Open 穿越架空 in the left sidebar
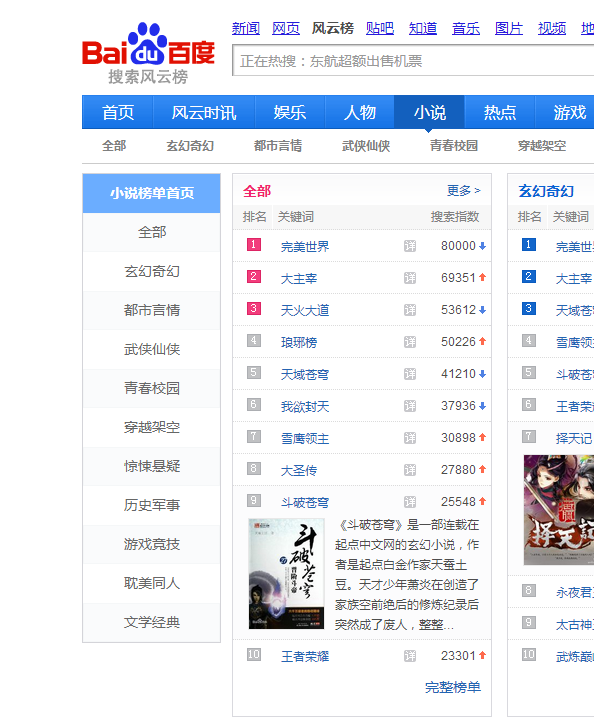 (152, 427)
